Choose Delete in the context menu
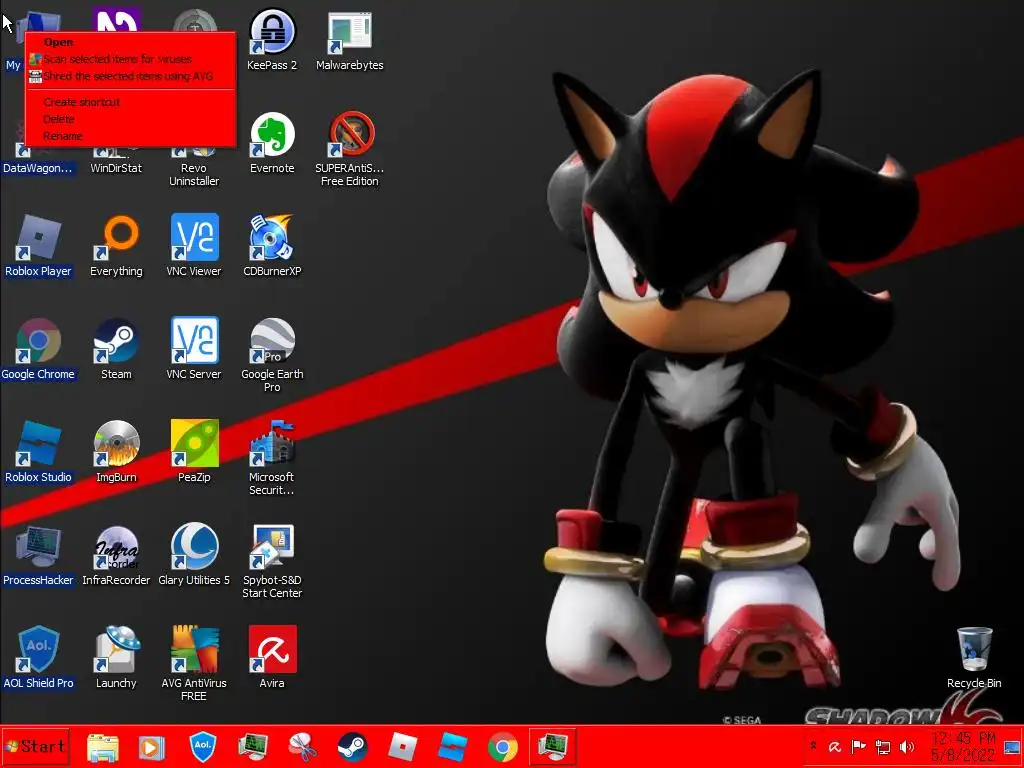This screenshot has height=768, width=1024. (x=131, y=120)
